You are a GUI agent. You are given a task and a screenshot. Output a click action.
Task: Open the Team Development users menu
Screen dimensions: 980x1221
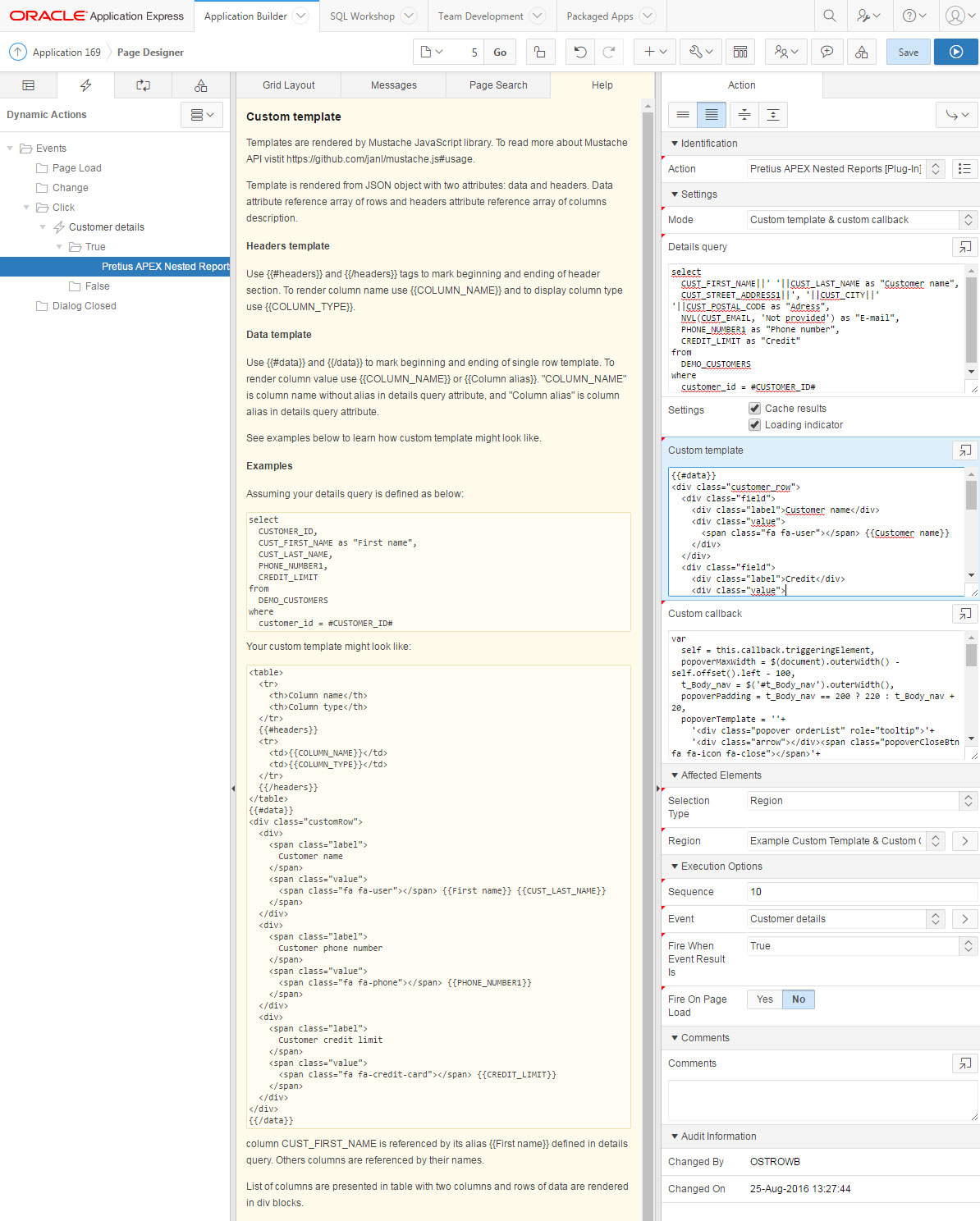[x=786, y=52]
